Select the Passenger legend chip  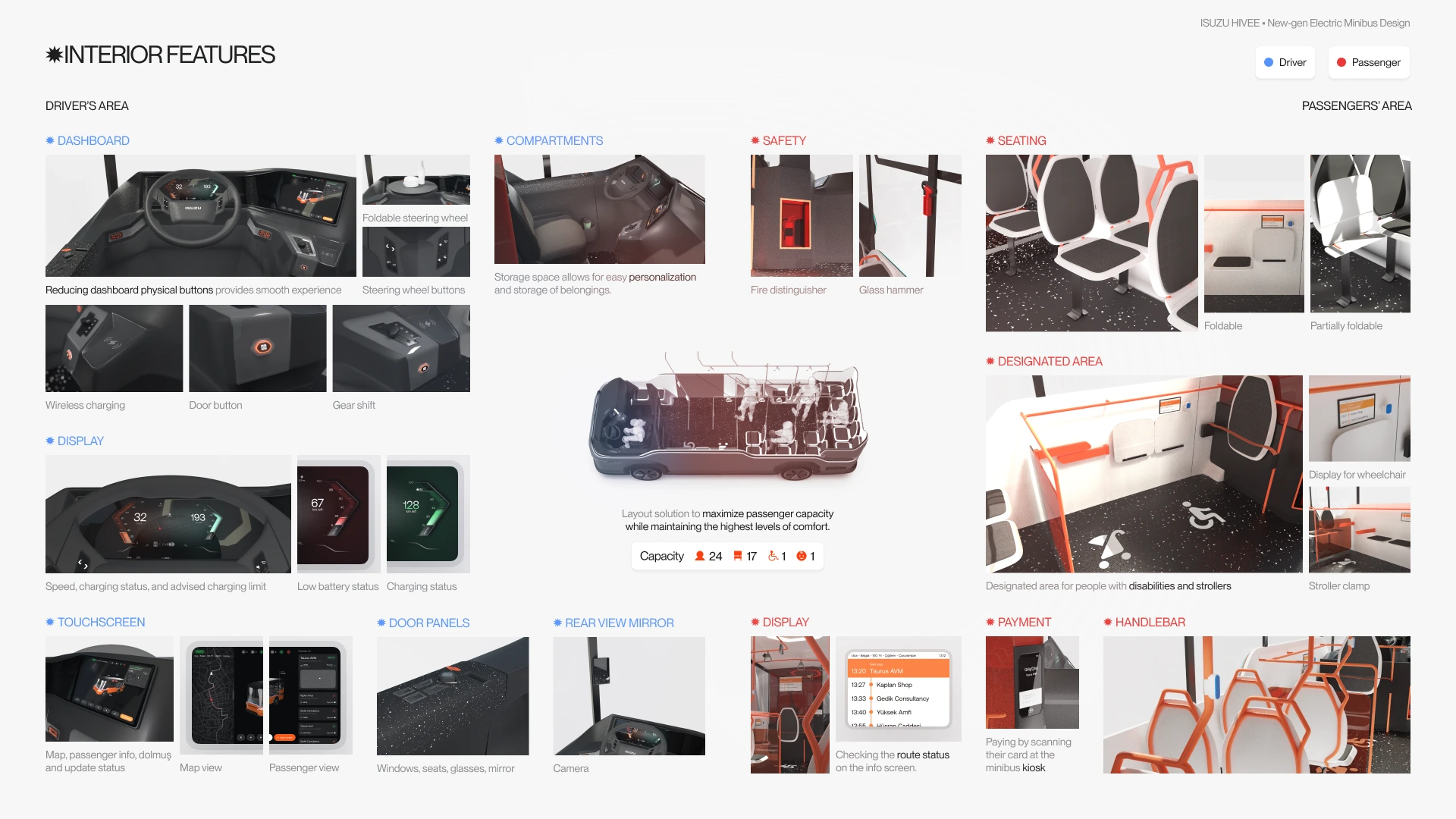click(1368, 63)
